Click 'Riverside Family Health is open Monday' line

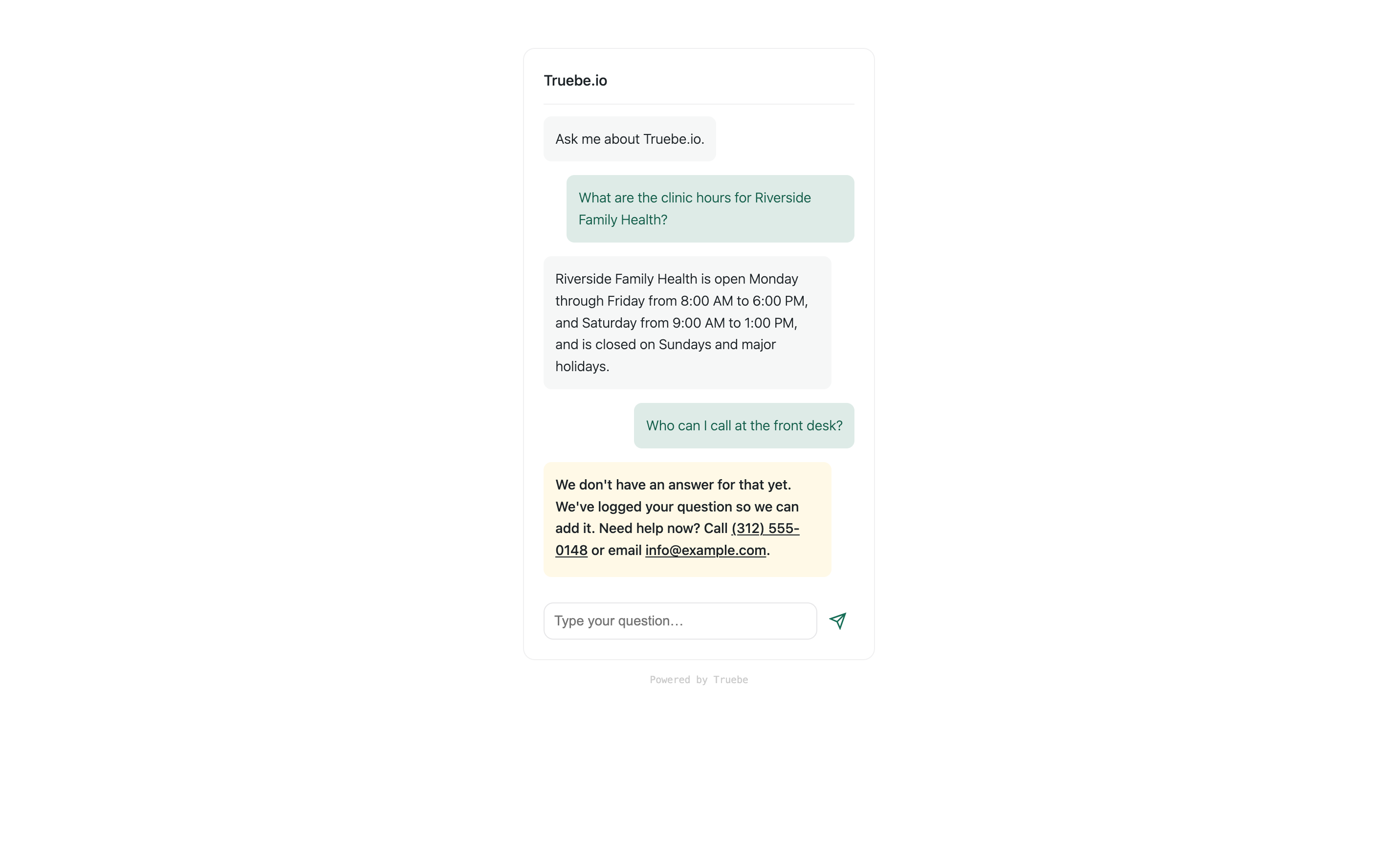click(x=676, y=279)
